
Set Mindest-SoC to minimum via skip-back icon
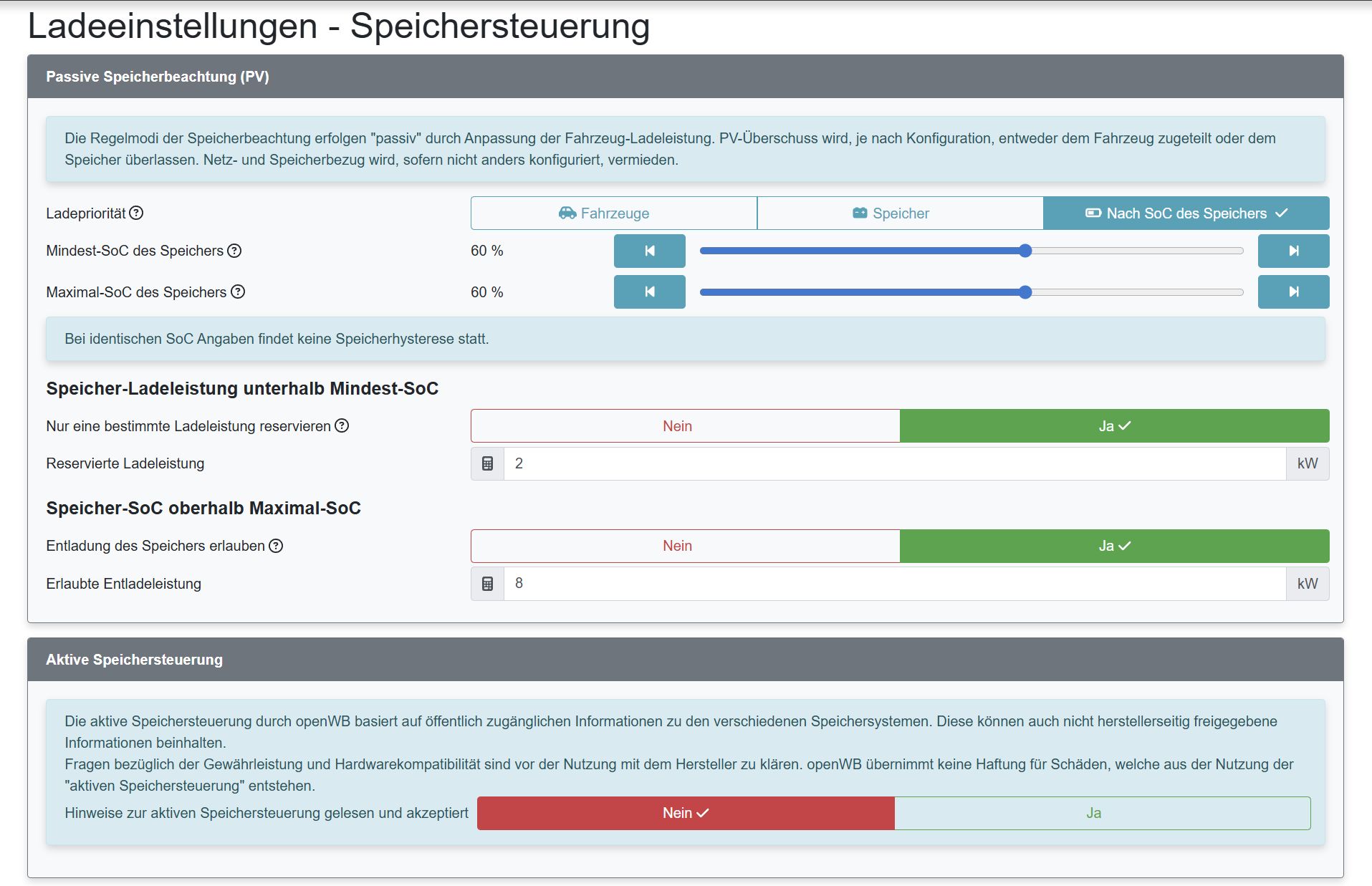click(x=649, y=251)
